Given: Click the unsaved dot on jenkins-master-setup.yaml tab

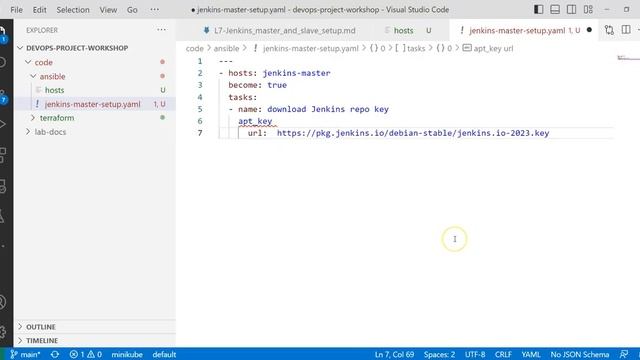Looking at the screenshot, I should coord(589,30).
